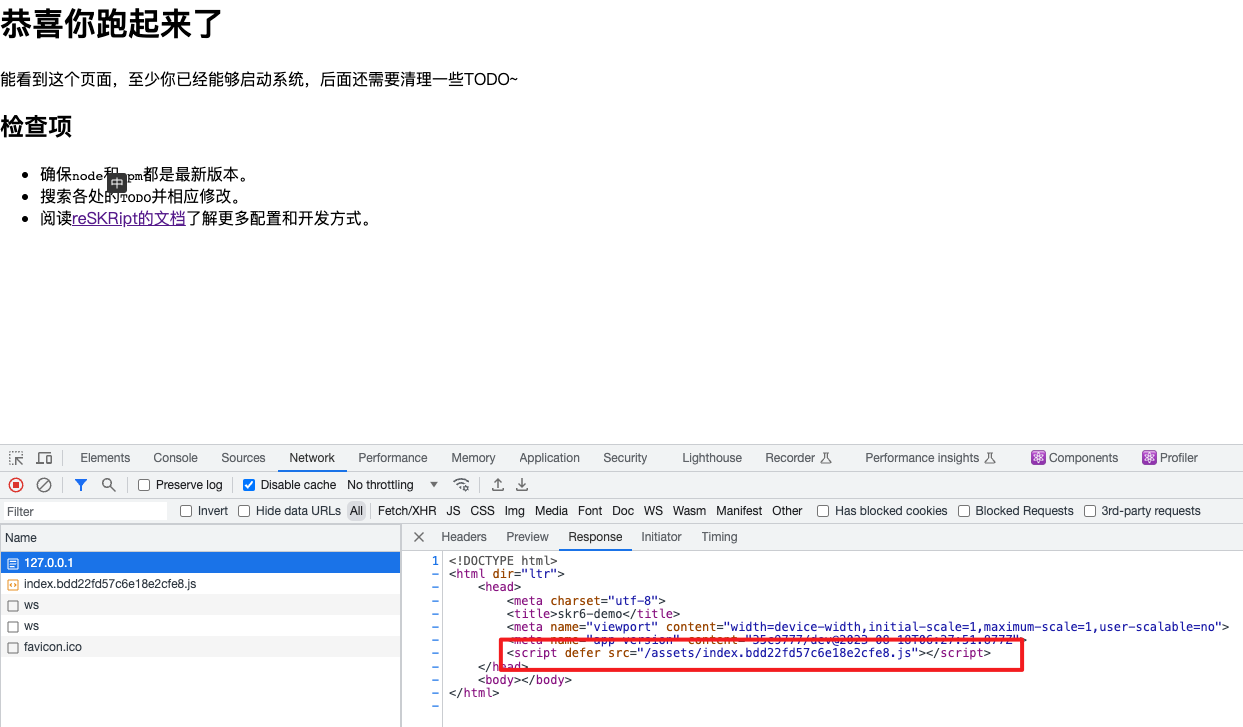
Task: Filter requests by Doc type
Action: [623, 511]
